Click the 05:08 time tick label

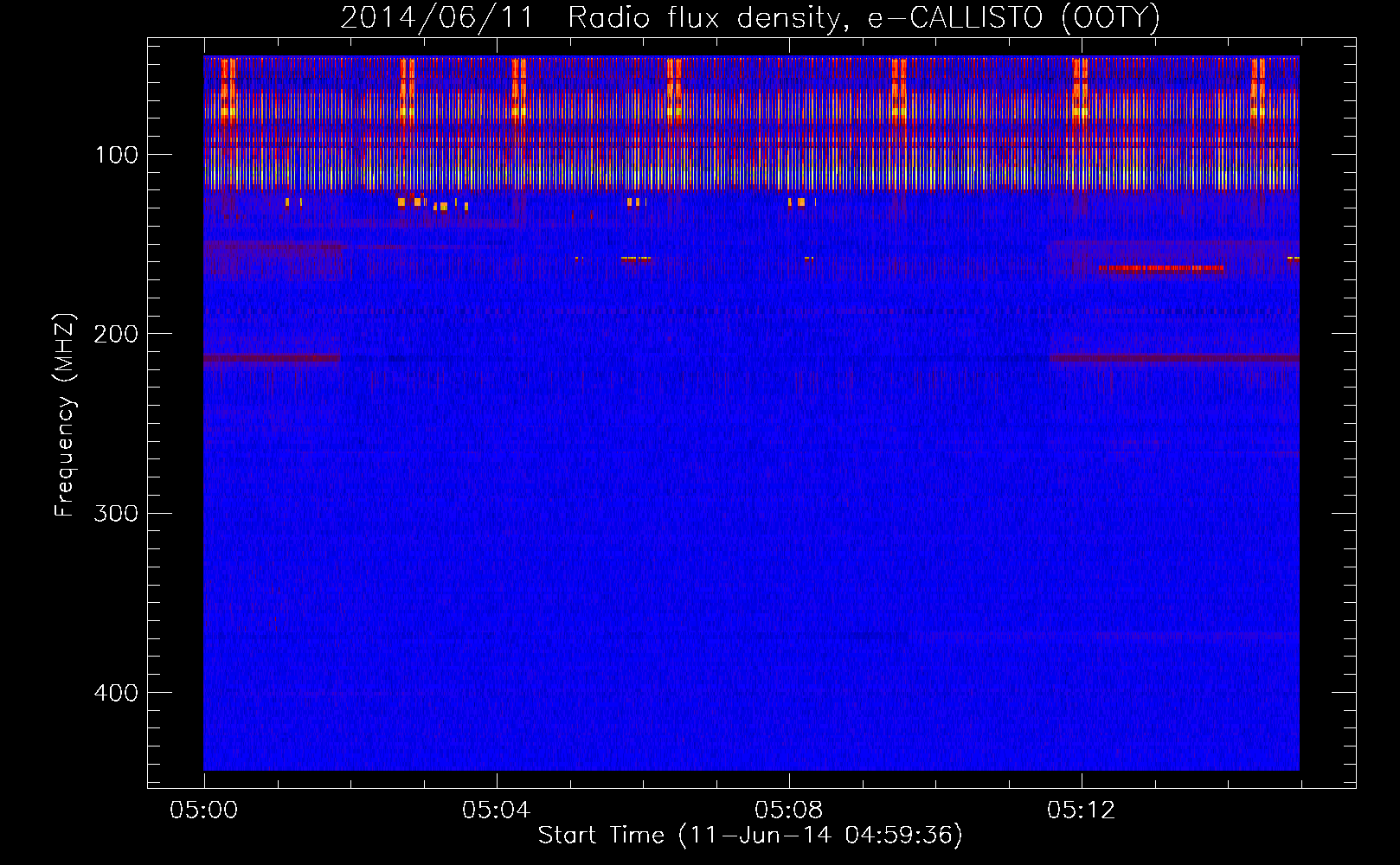point(788,811)
